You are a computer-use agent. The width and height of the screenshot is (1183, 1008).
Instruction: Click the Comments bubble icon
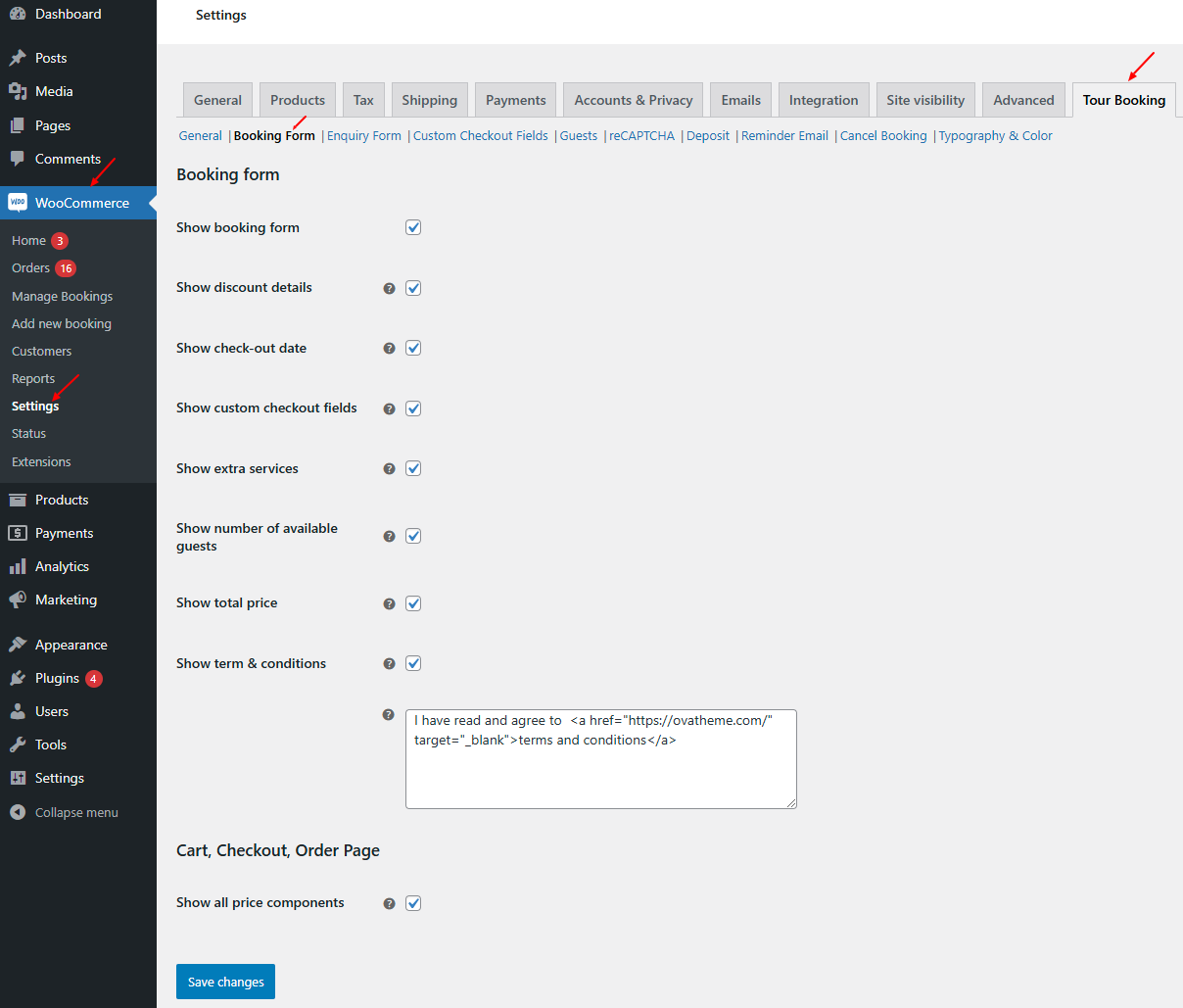pos(18,159)
